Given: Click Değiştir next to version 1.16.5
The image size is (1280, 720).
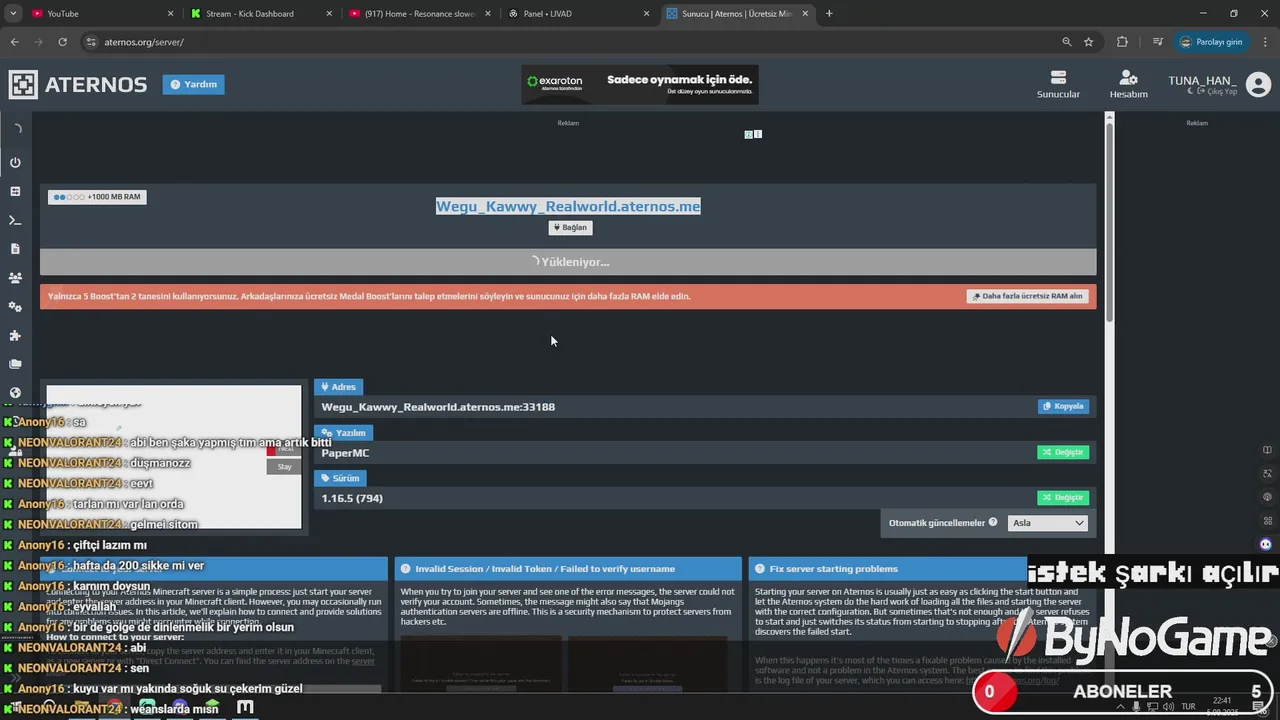Looking at the screenshot, I should [x=1063, y=497].
